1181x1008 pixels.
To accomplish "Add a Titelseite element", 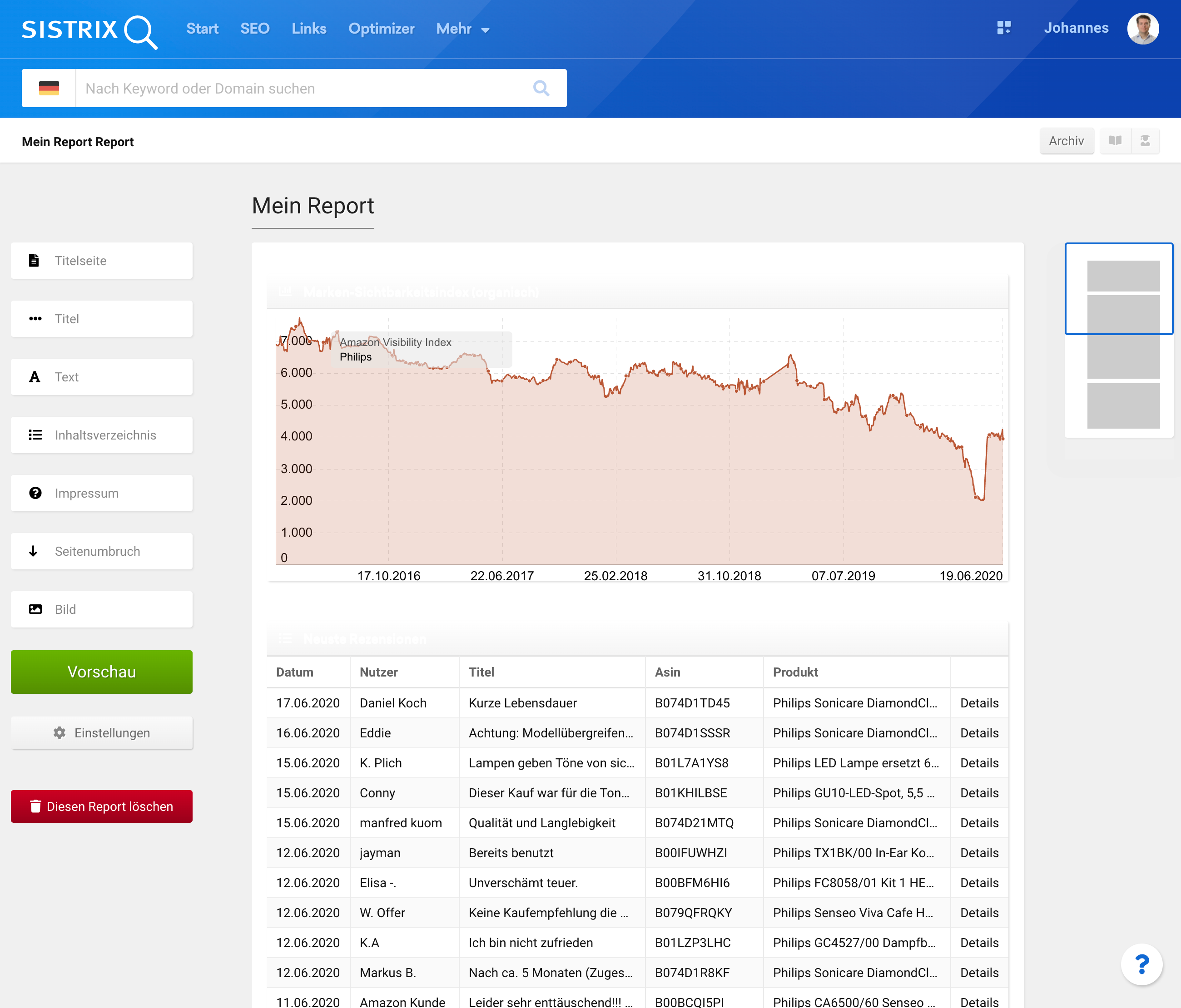I will [101, 261].
